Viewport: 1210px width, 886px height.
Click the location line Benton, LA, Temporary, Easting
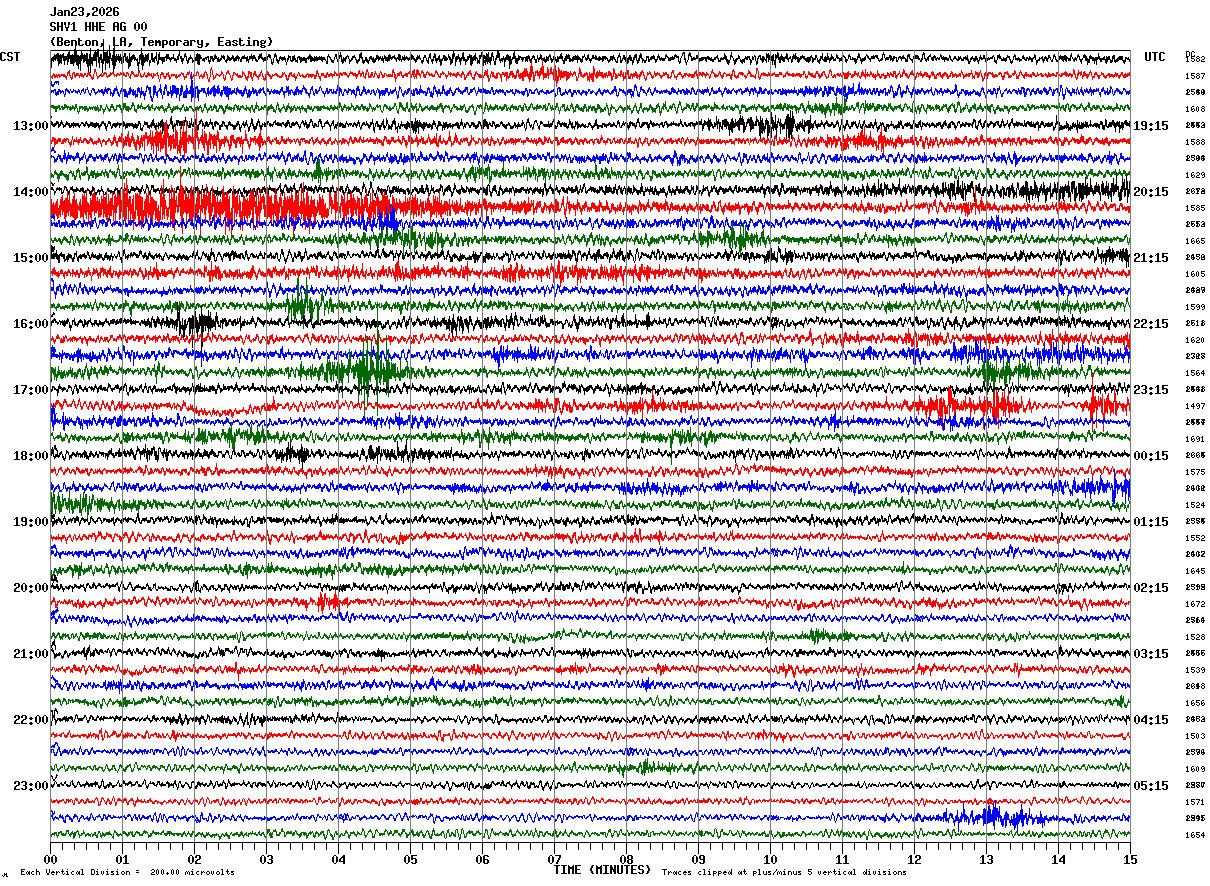[x=161, y=42]
